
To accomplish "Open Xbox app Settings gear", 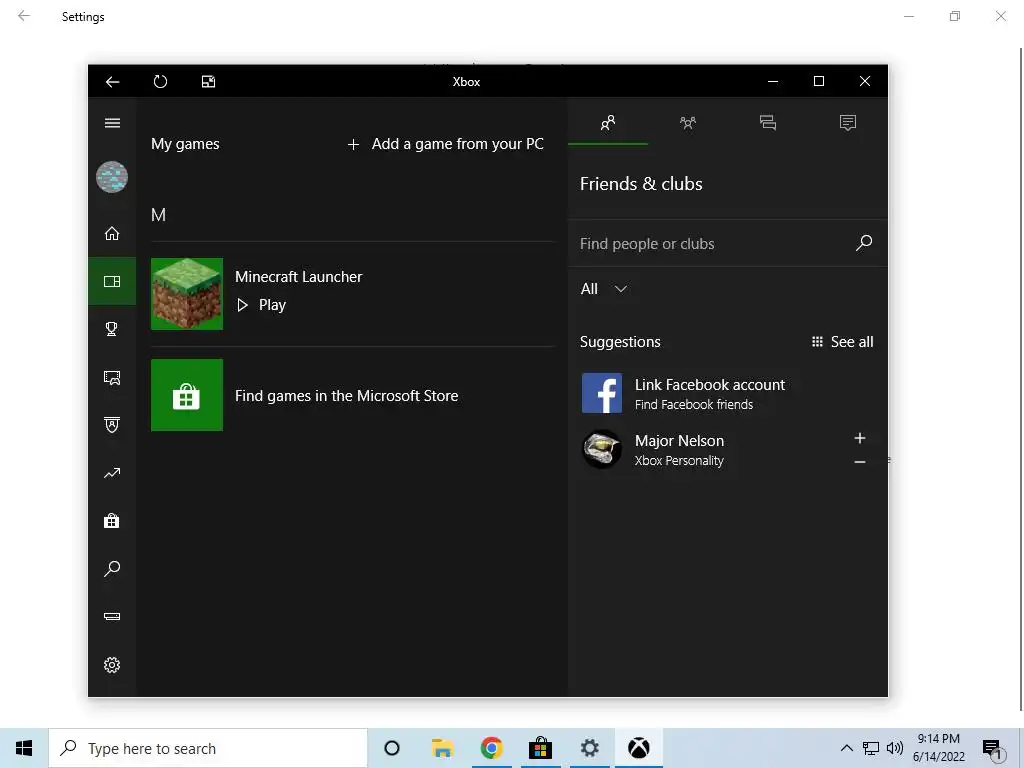I will [x=112, y=665].
